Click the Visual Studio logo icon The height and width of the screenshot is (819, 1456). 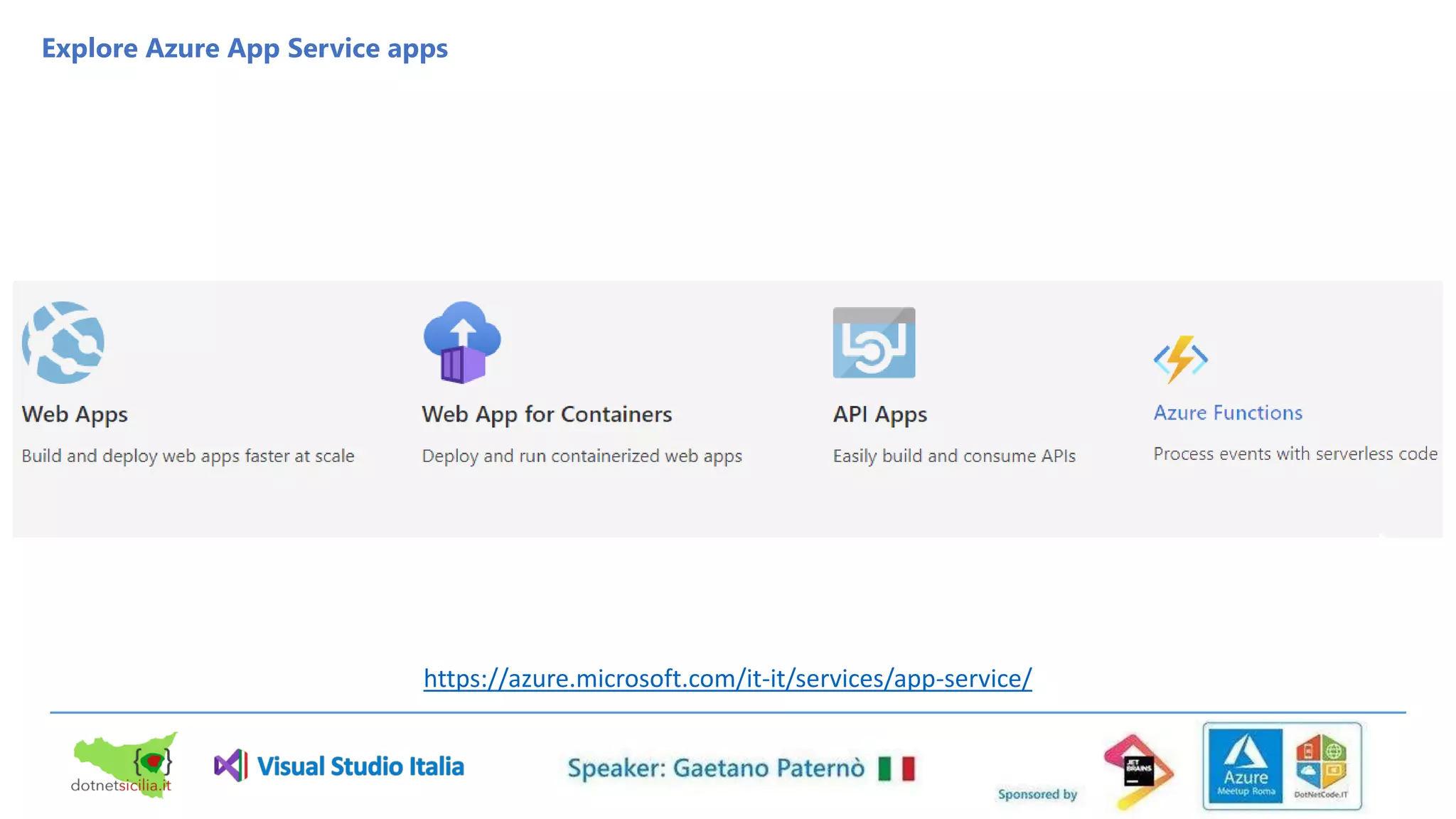pyautogui.click(x=231, y=766)
